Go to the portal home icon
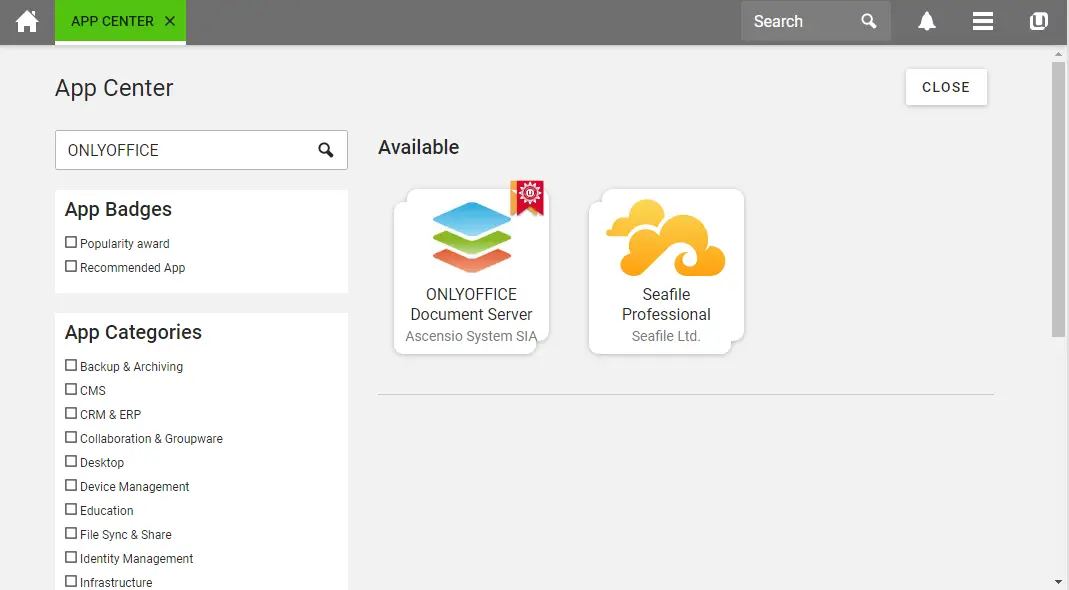1069x590 pixels. 26,20
